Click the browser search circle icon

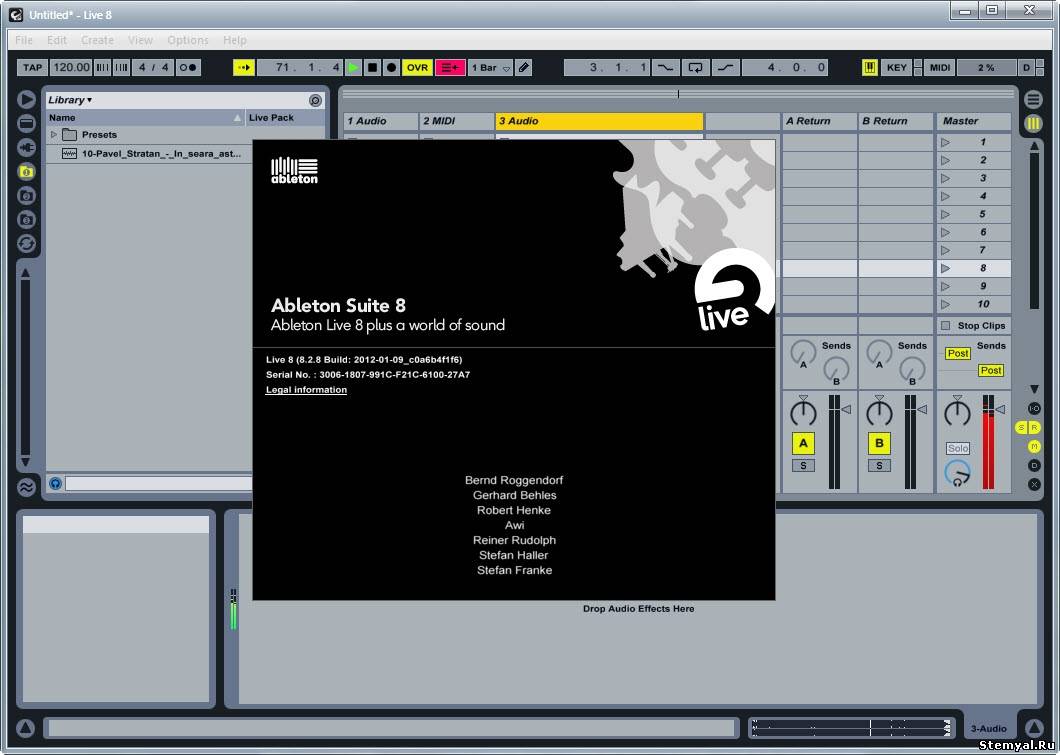[315, 100]
